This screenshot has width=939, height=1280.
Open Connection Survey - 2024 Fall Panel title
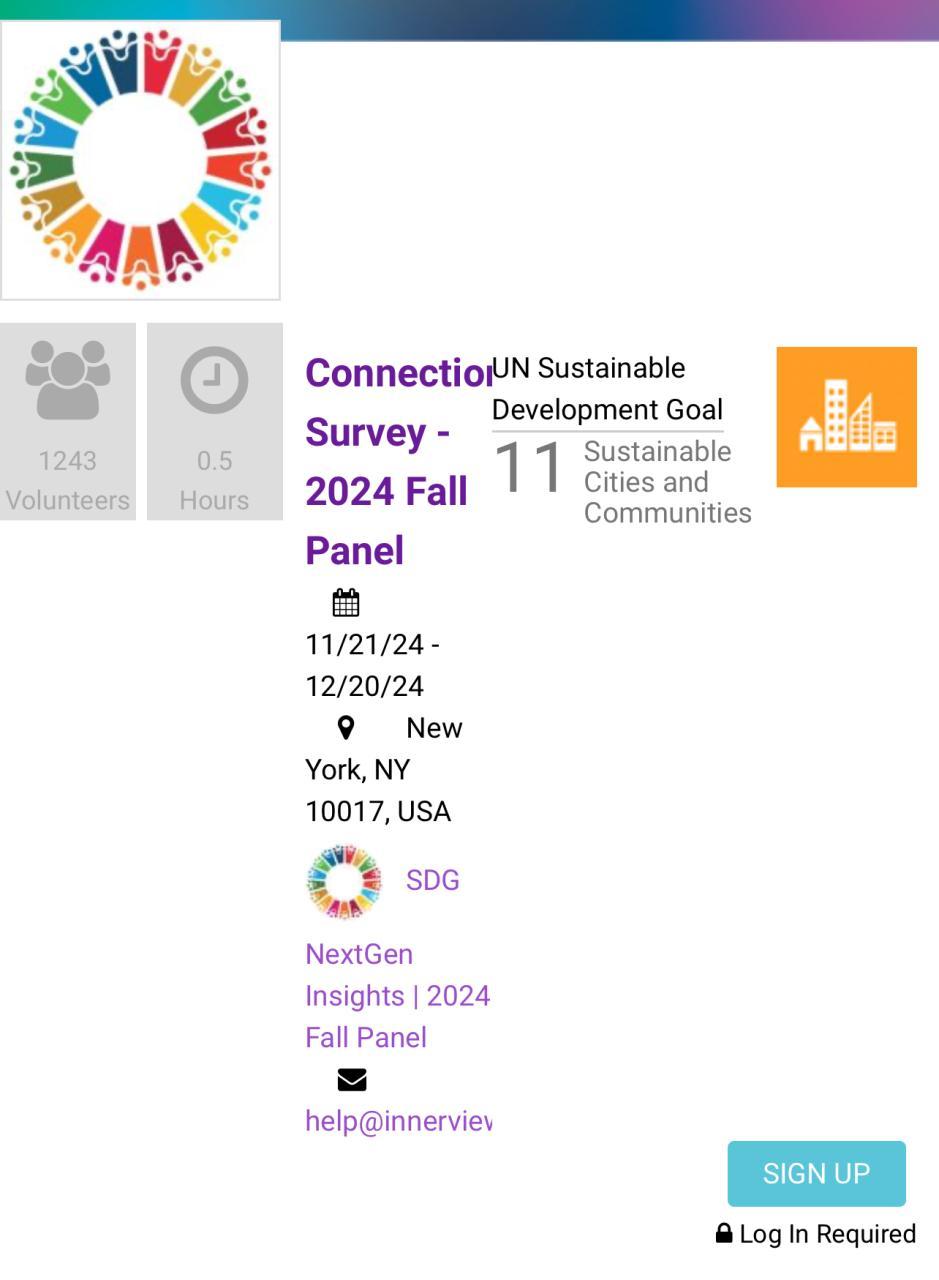coord(398,461)
